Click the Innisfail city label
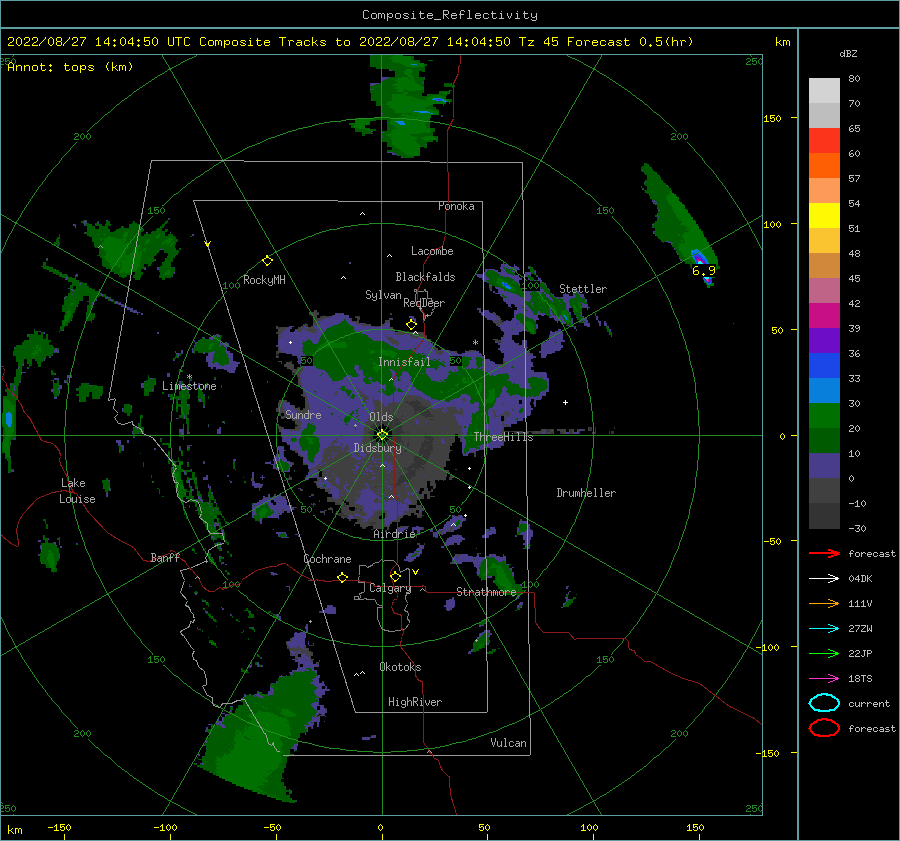The height and width of the screenshot is (841, 900). [404, 362]
